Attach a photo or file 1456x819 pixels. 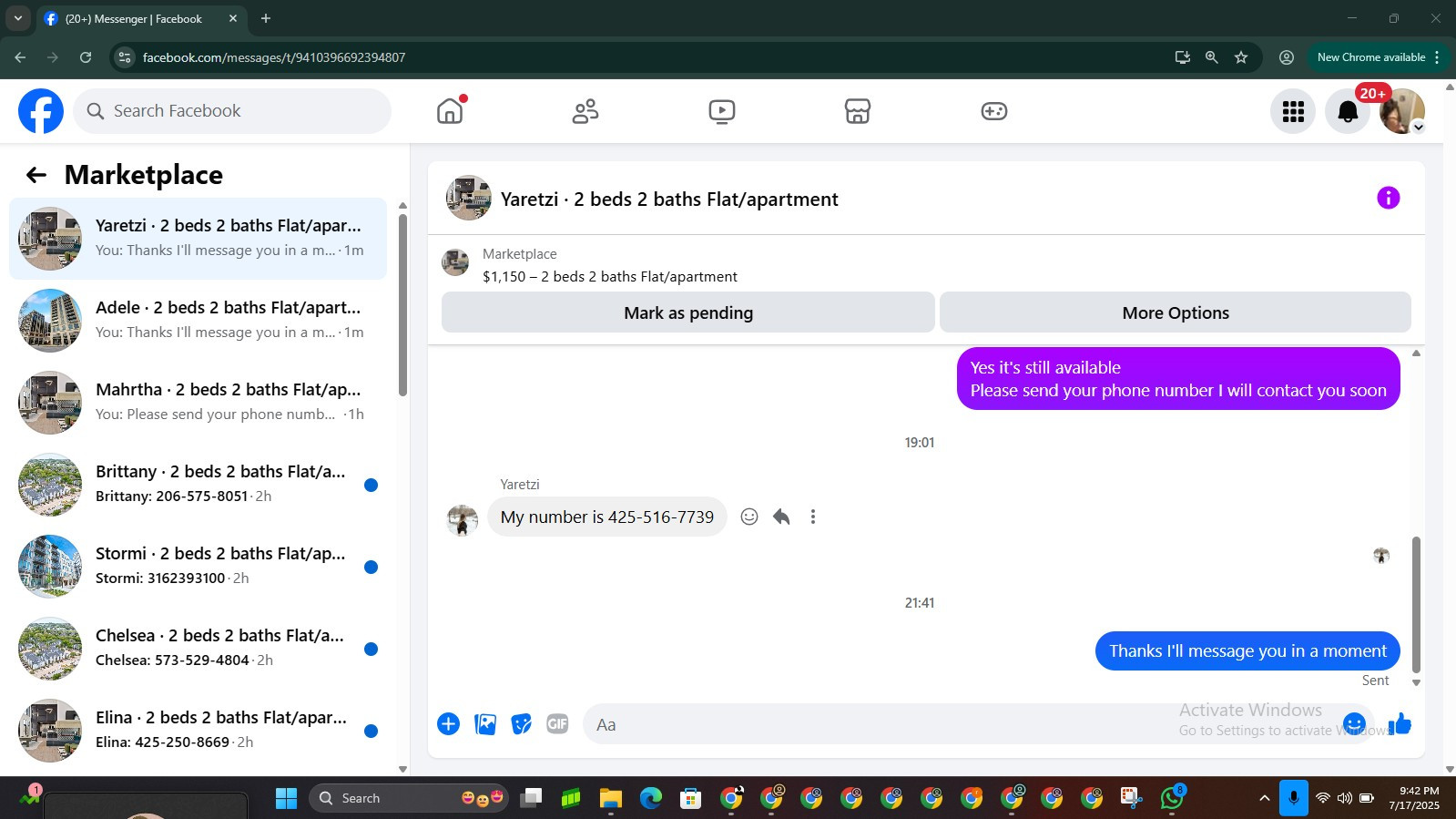click(485, 724)
